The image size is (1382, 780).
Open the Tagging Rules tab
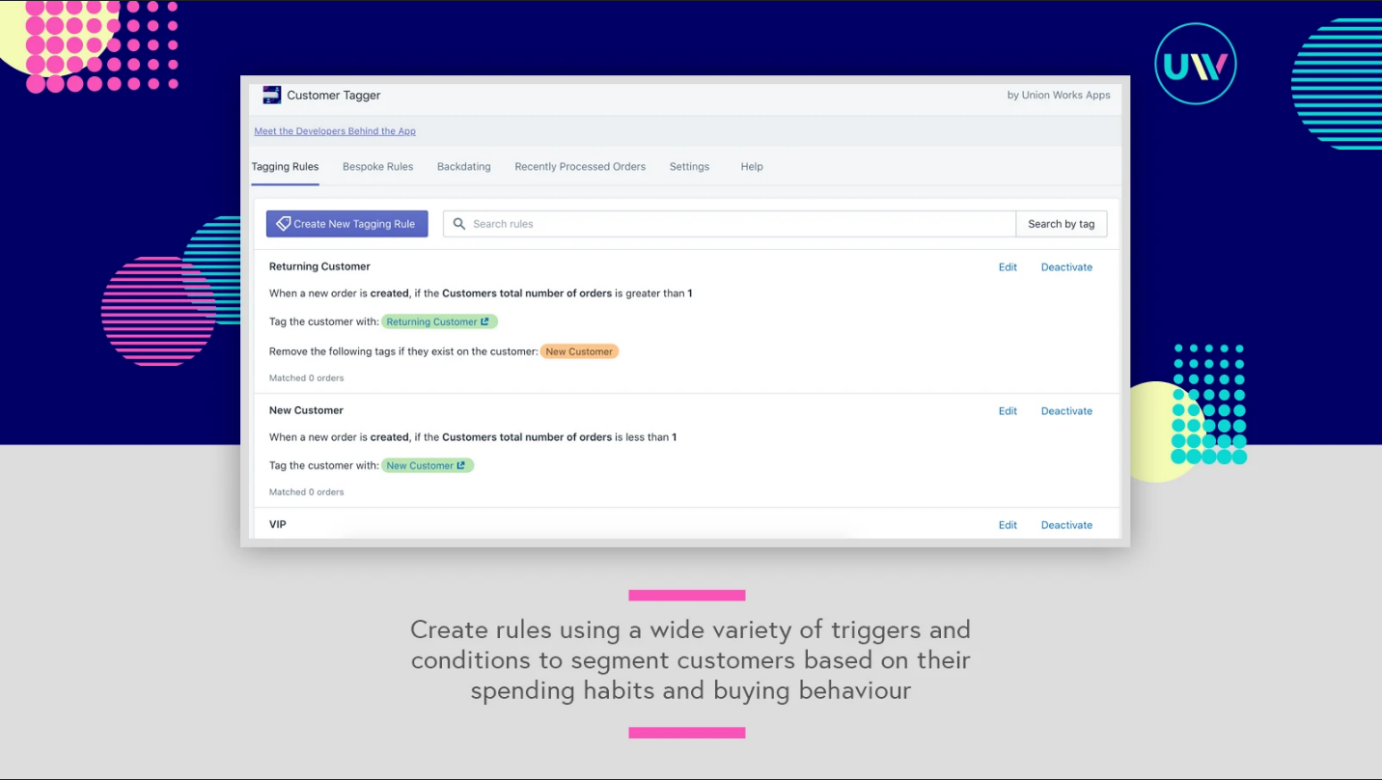click(x=285, y=167)
